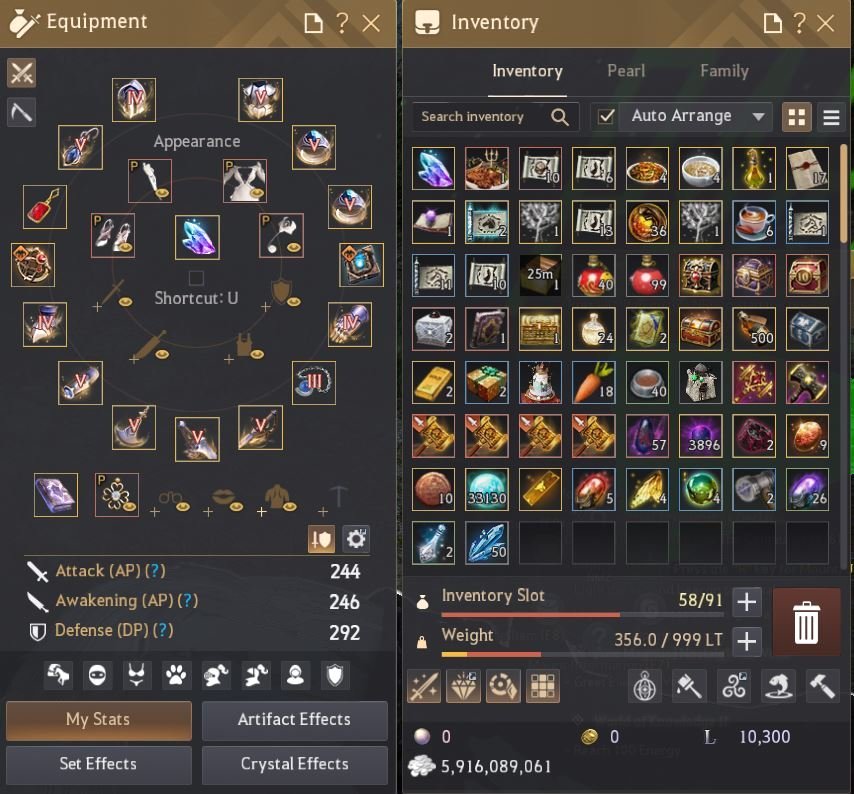Viewport: 854px width, 794px height.
Task: Open the equipment settings gear icon
Action: (356, 539)
